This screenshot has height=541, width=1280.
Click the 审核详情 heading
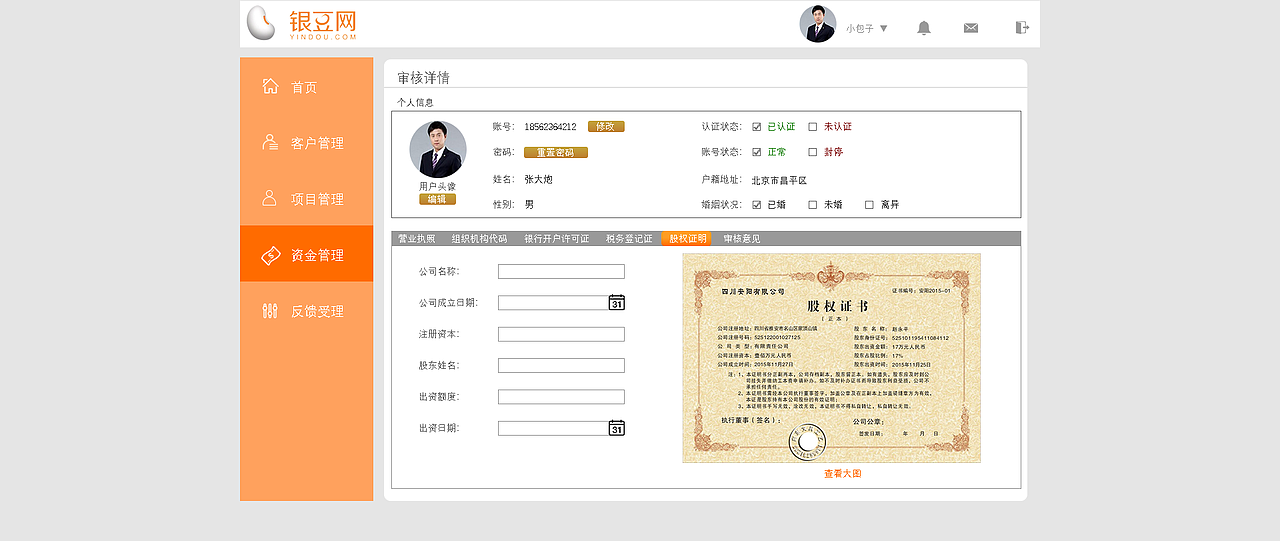click(x=423, y=78)
